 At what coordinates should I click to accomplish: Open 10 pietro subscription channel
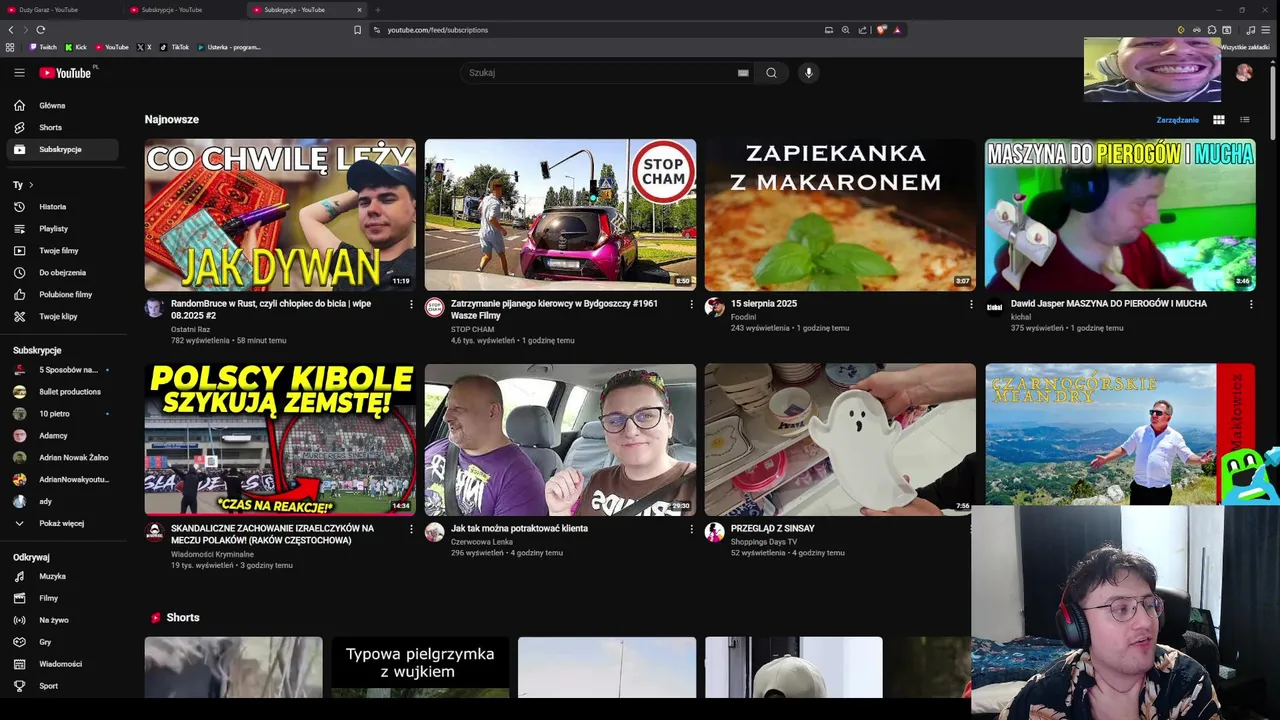click(x=64, y=414)
